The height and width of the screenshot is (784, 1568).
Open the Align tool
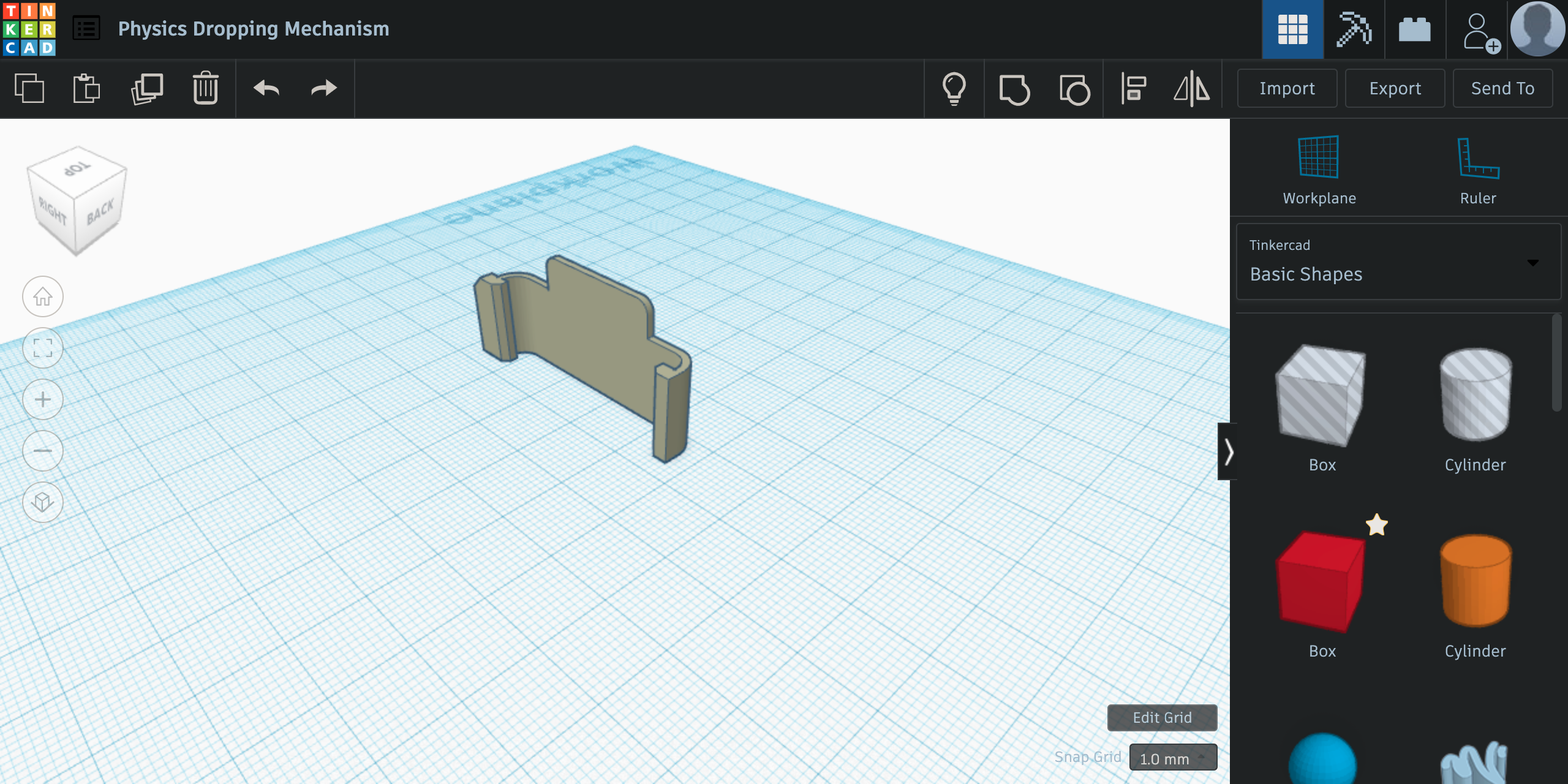[1134, 89]
